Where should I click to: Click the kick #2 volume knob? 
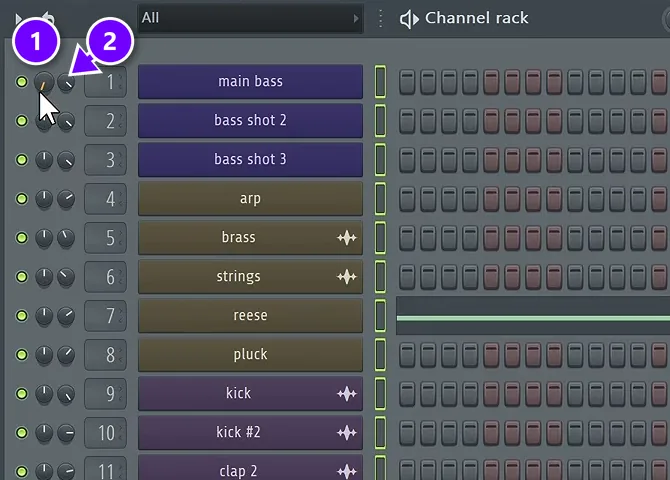(x=66, y=433)
